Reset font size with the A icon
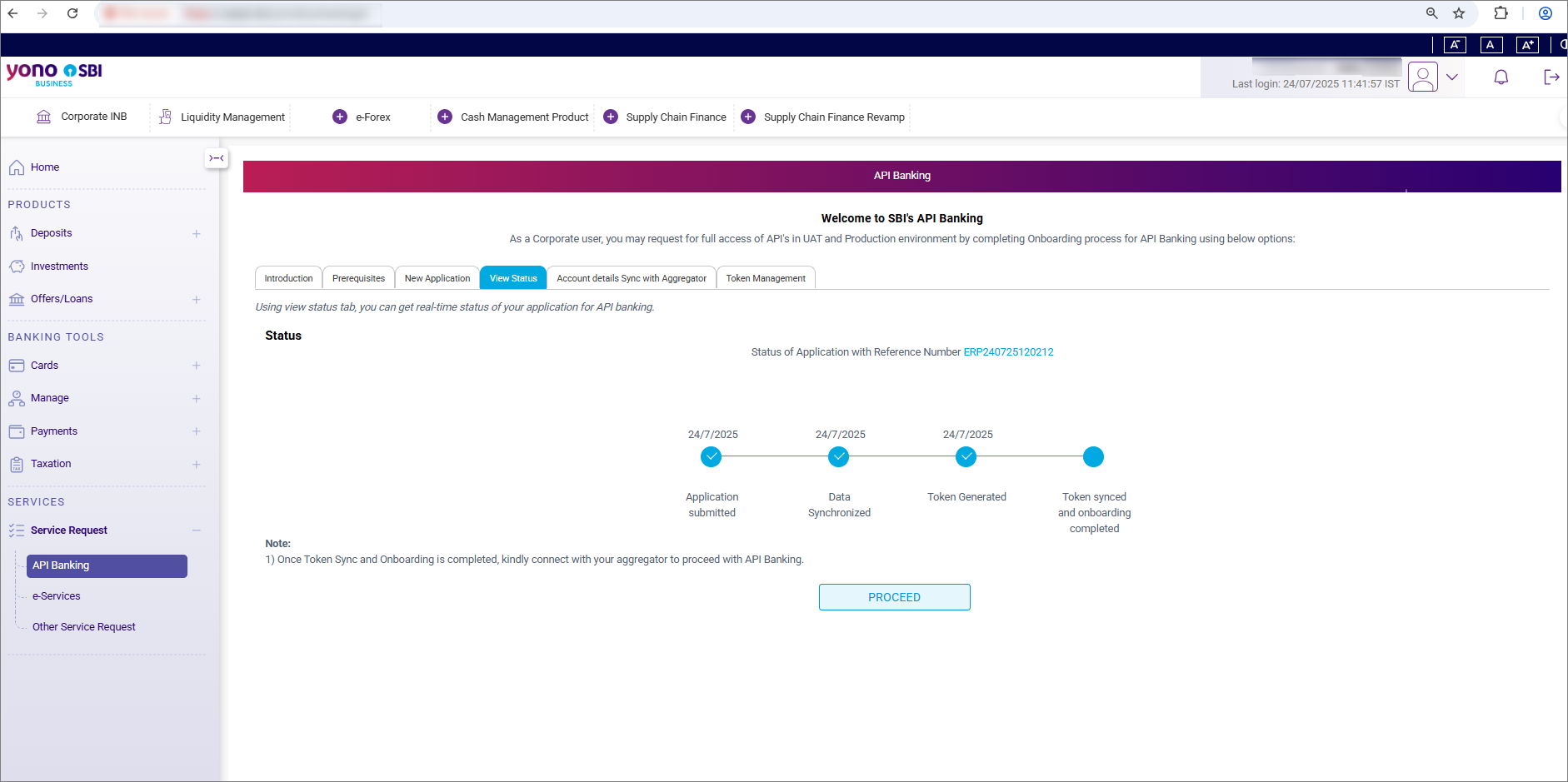 pos(1491,45)
